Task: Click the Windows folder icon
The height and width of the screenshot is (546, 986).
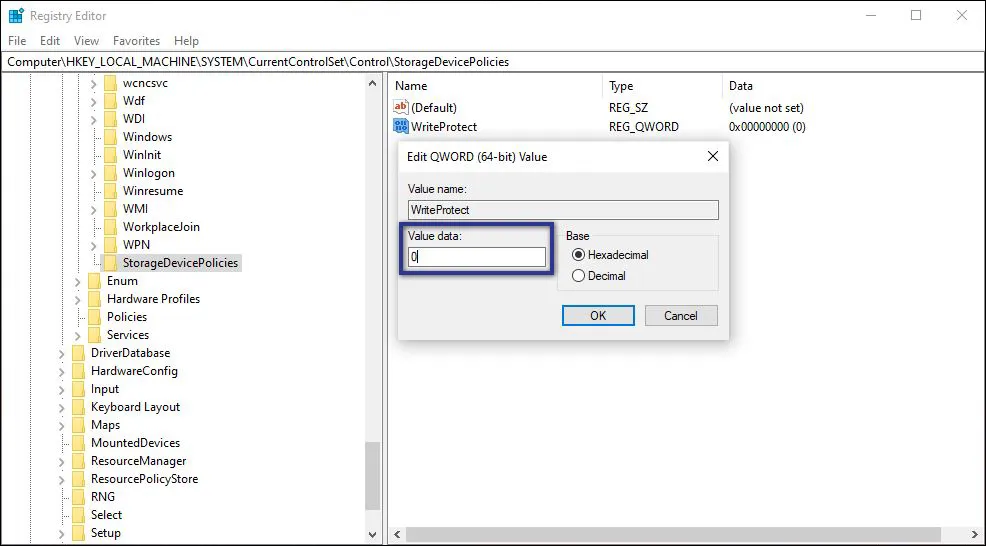Action: point(111,137)
